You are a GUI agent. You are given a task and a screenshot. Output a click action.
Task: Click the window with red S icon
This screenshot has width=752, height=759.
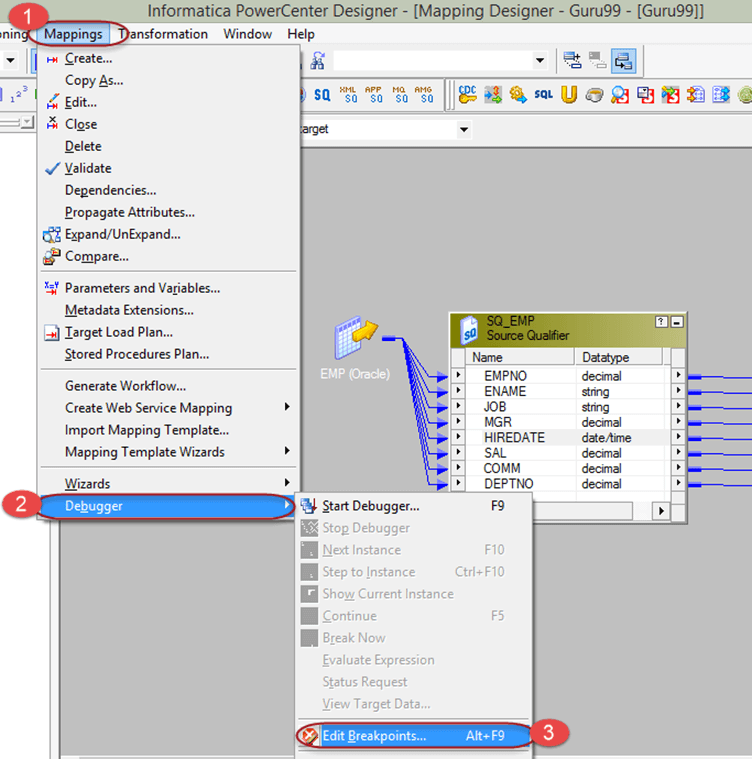click(x=645, y=94)
